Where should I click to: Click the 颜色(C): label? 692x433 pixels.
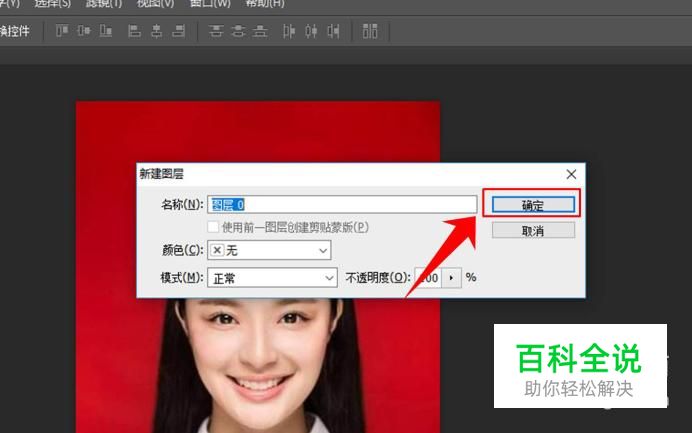[x=182, y=250]
